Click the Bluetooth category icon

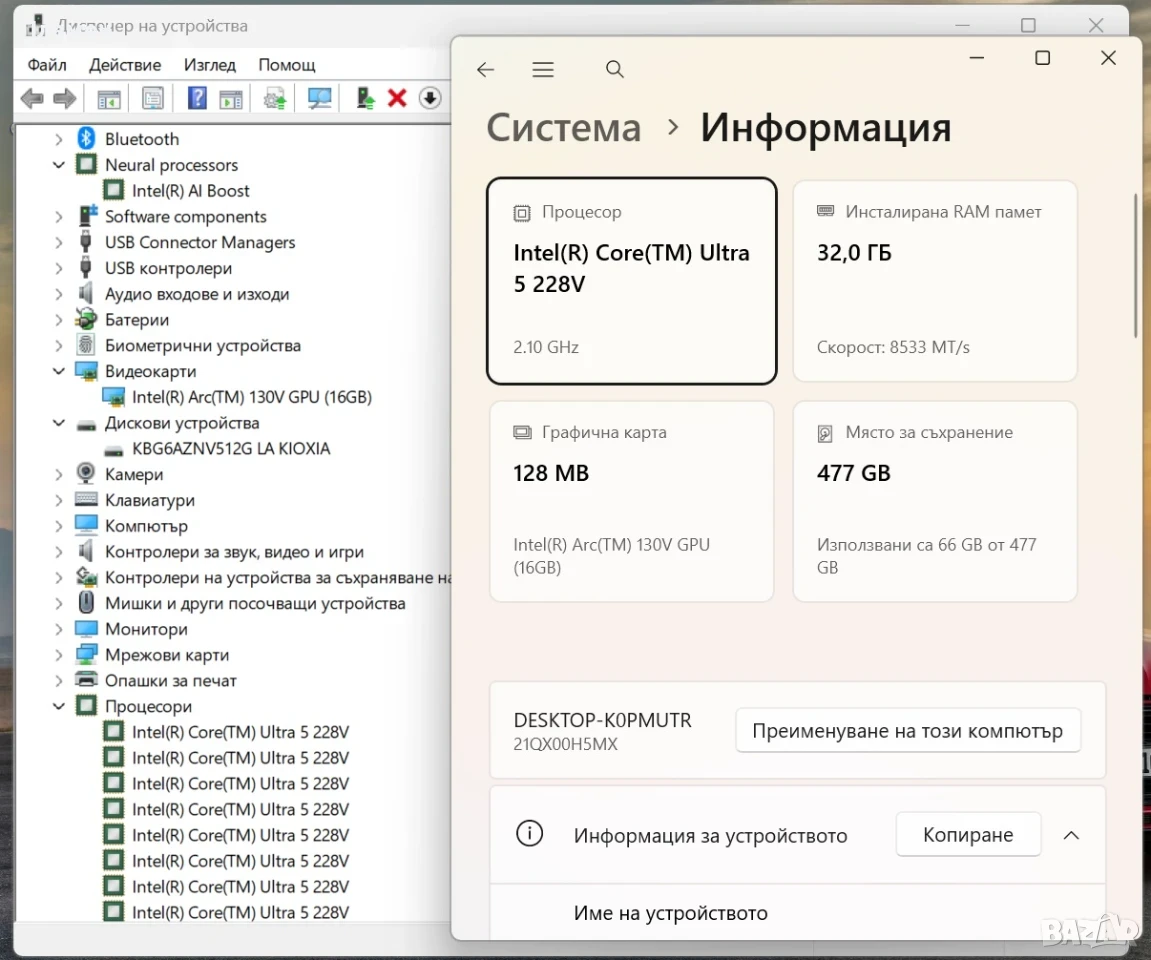(86, 138)
